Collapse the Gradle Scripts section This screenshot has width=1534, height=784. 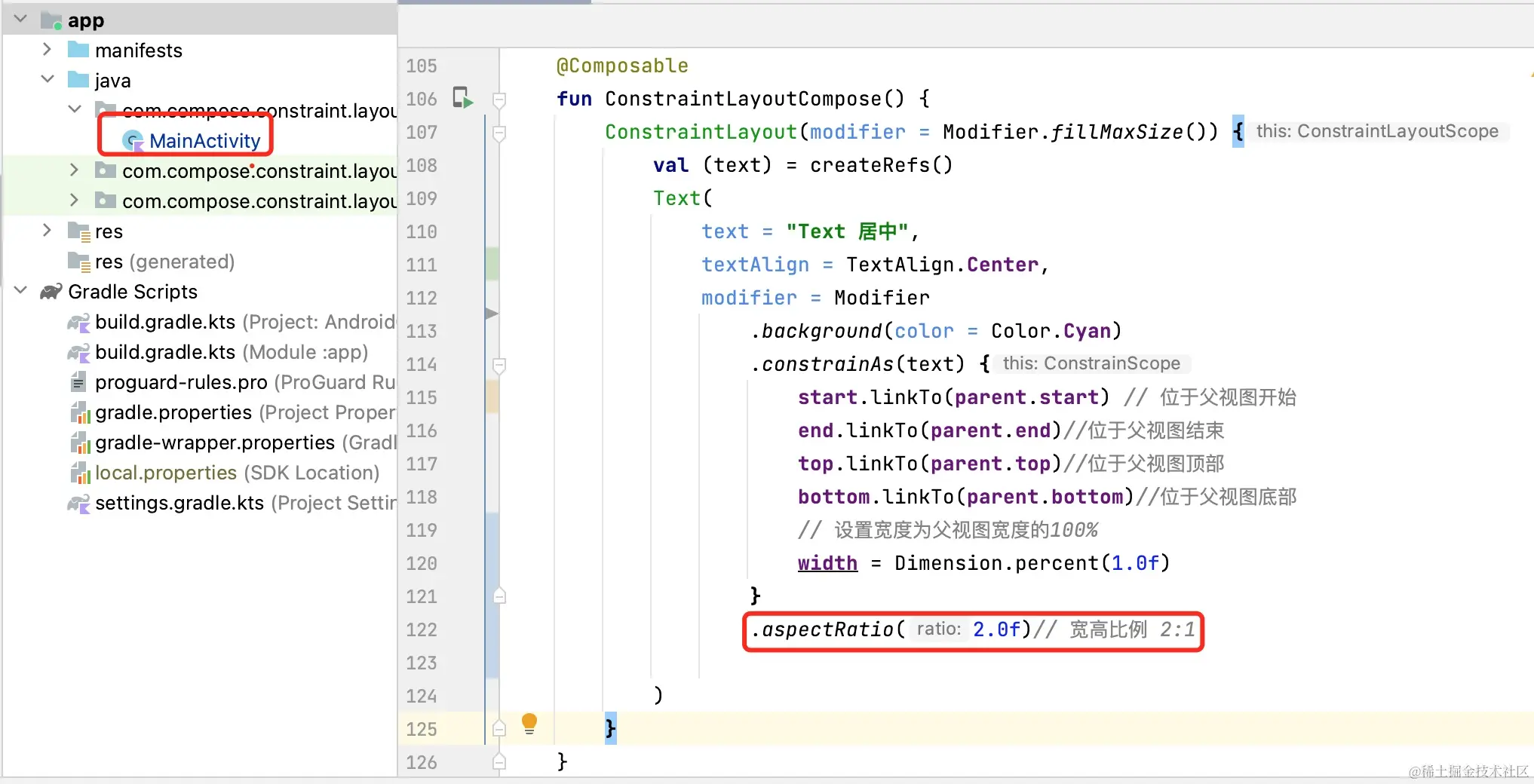(x=20, y=290)
